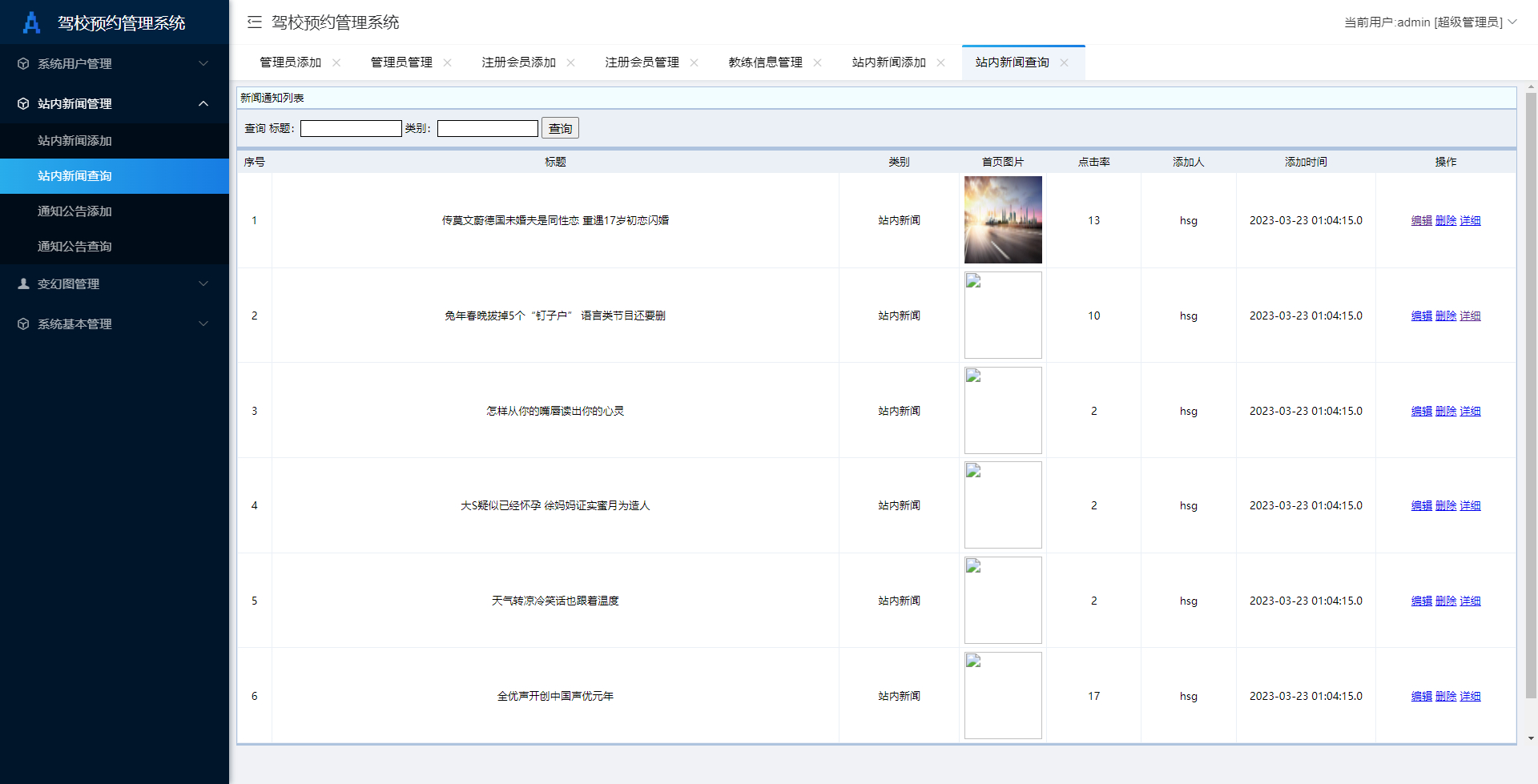Select the 系统用户管理 shield icon
1538x784 pixels.
[x=22, y=63]
